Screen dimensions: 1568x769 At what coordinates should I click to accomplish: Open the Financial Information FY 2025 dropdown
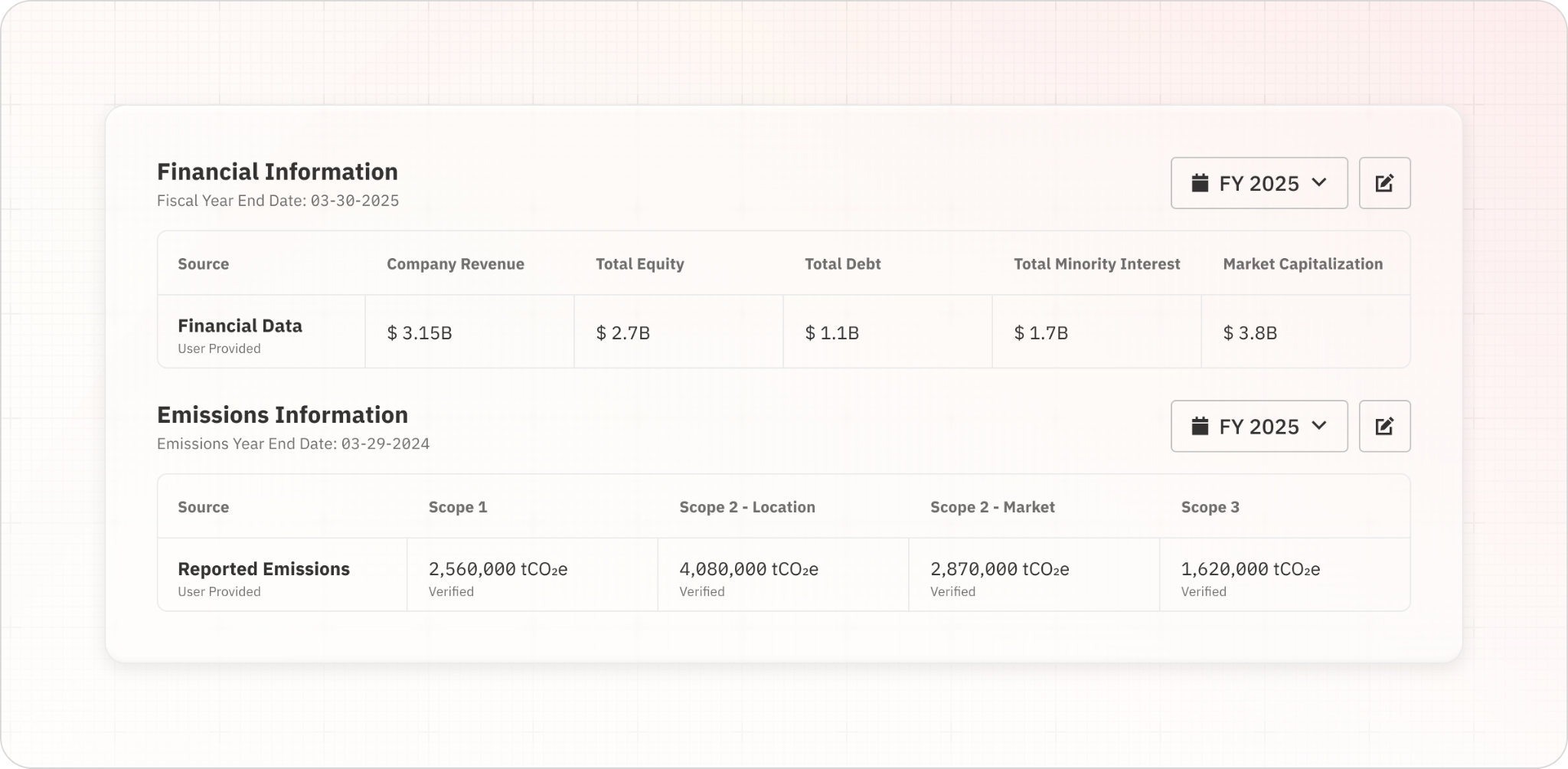click(x=1259, y=183)
